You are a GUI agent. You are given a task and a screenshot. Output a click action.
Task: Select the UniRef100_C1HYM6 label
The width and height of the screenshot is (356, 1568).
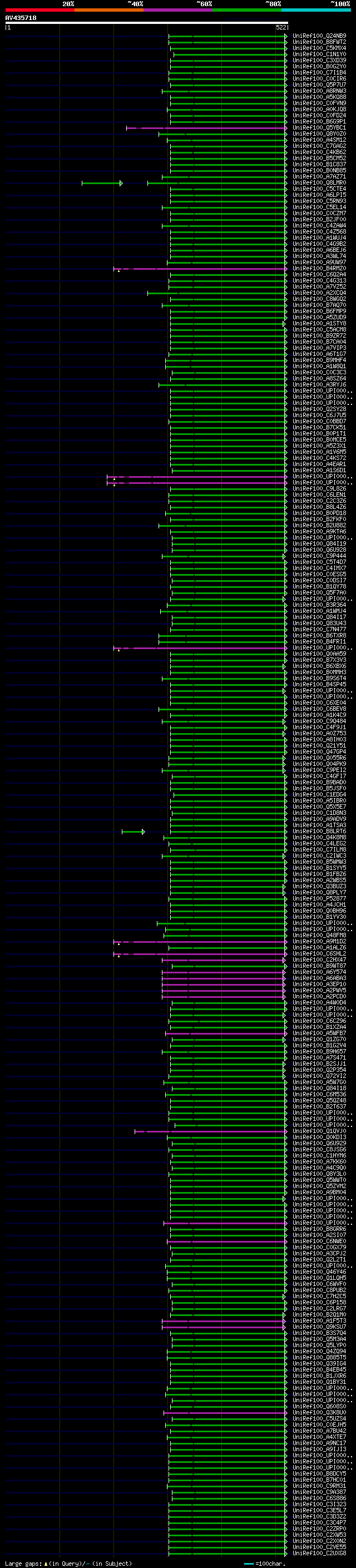coord(319,1155)
